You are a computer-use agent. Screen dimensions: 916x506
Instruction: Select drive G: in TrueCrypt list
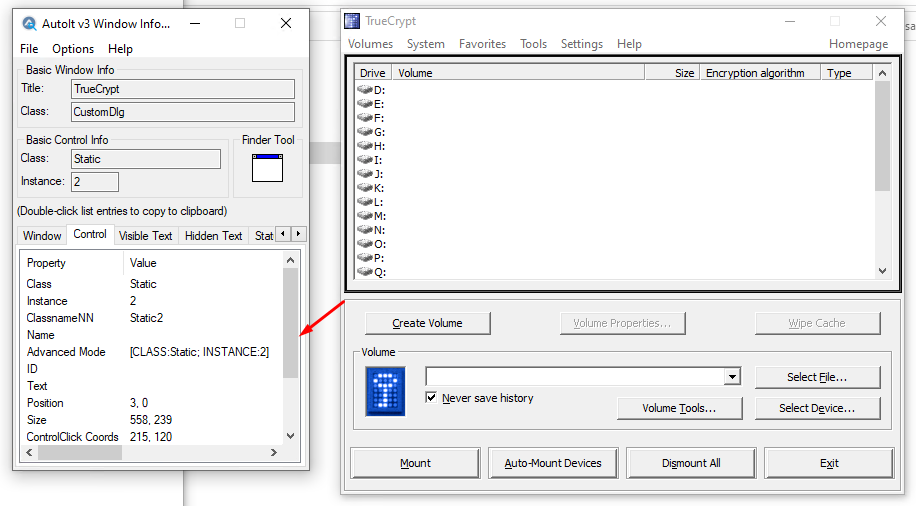[x=372, y=132]
